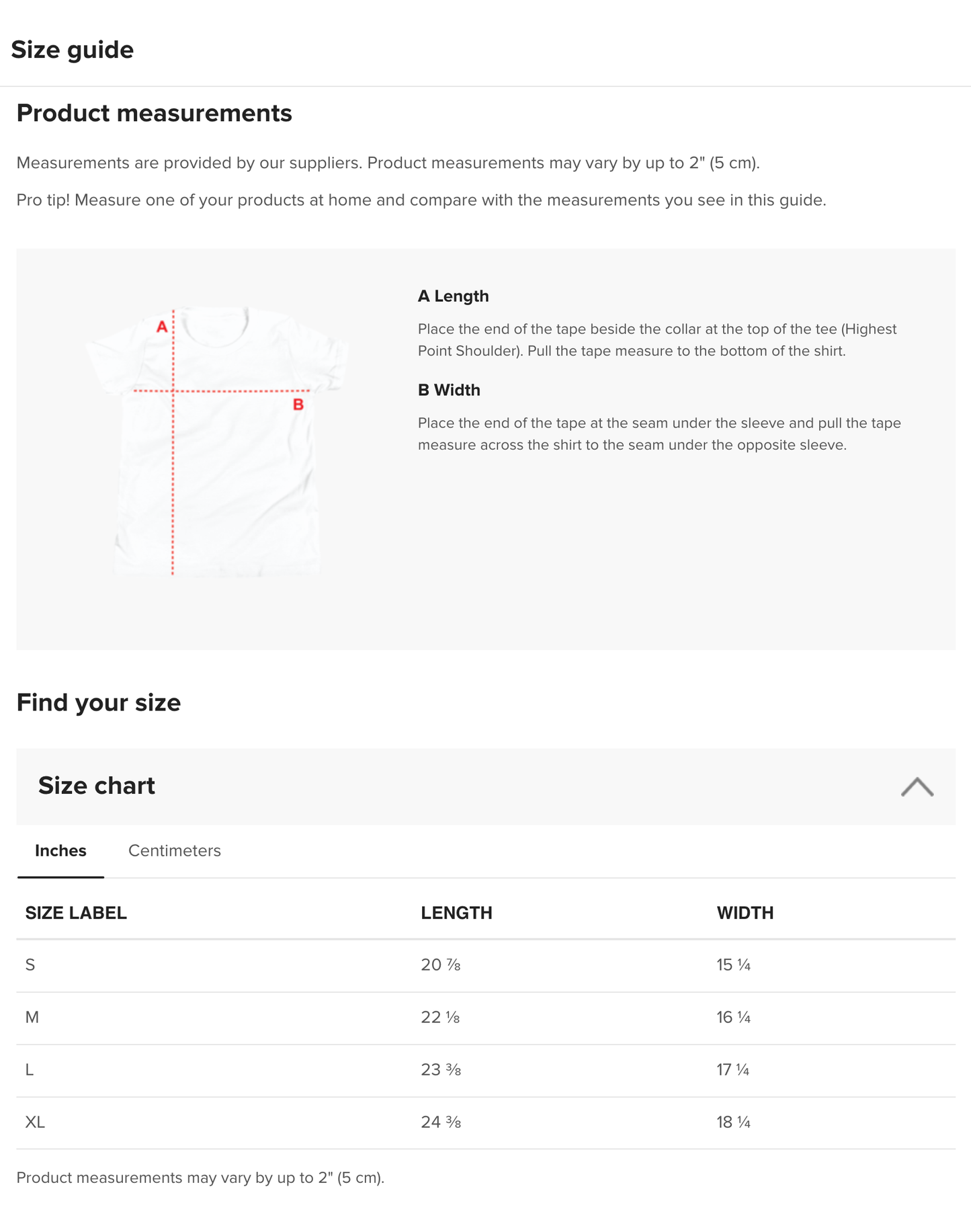Click the red B marker on the shirt
The height and width of the screenshot is (1232, 971).
(x=298, y=405)
